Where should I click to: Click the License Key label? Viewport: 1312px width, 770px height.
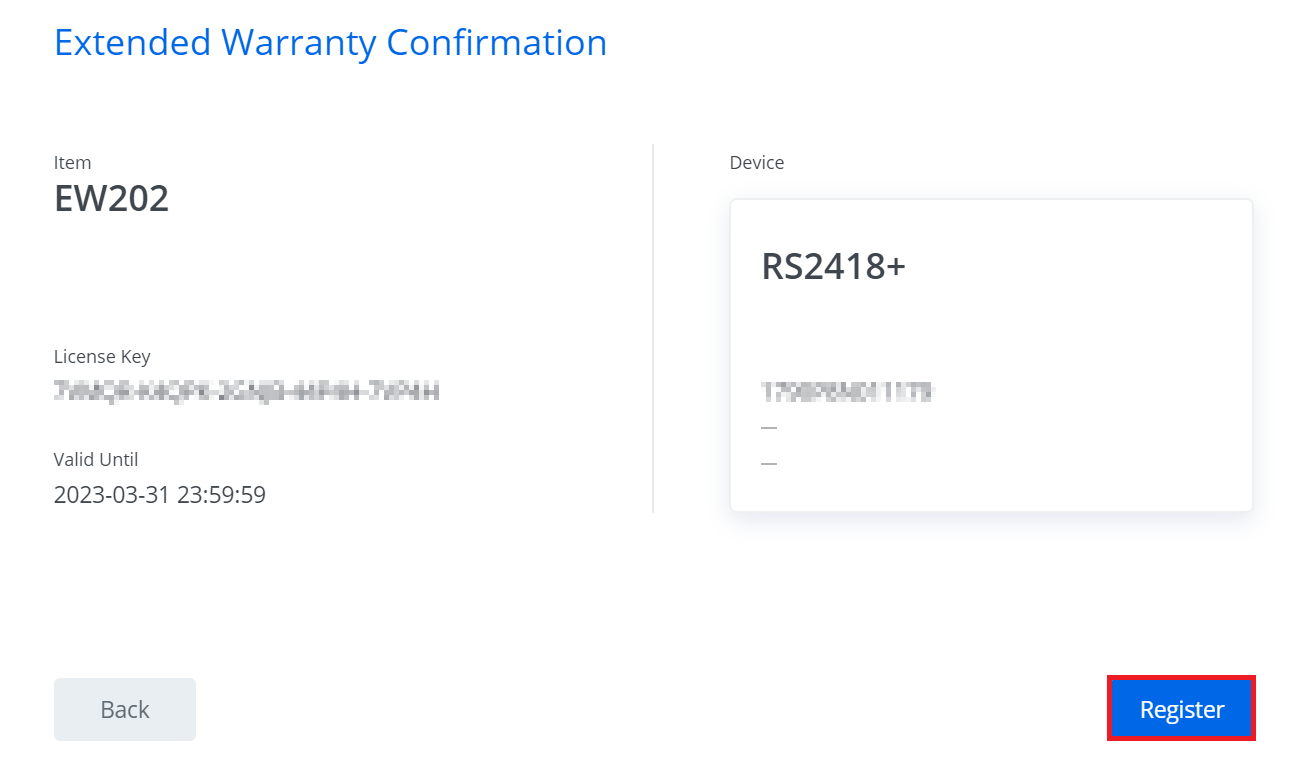click(102, 356)
